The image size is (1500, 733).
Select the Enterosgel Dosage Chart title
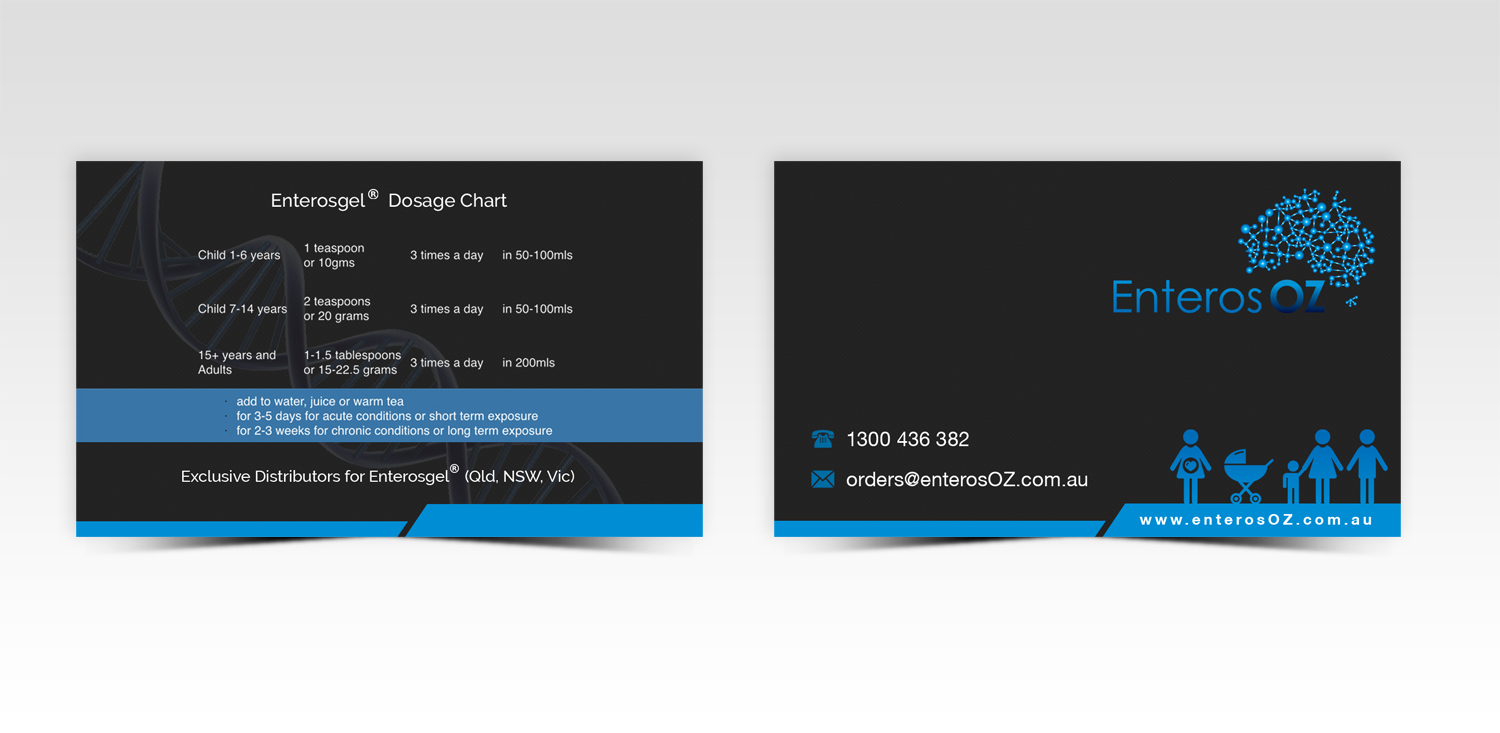coord(388,200)
